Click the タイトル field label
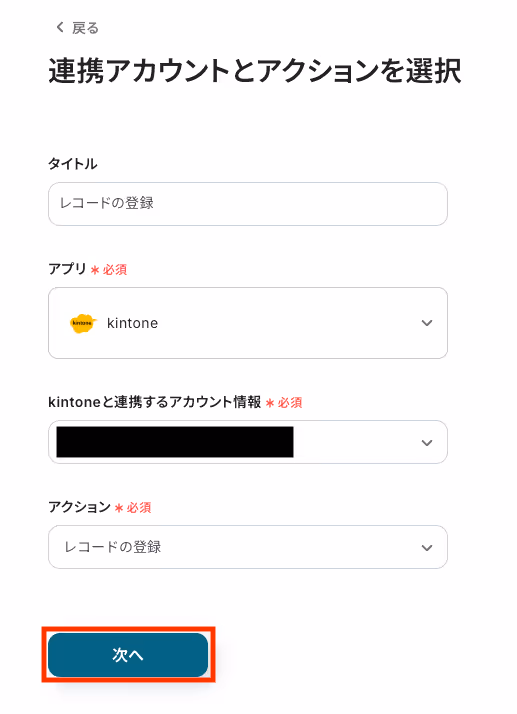517x714 pixels. (73, 164)
